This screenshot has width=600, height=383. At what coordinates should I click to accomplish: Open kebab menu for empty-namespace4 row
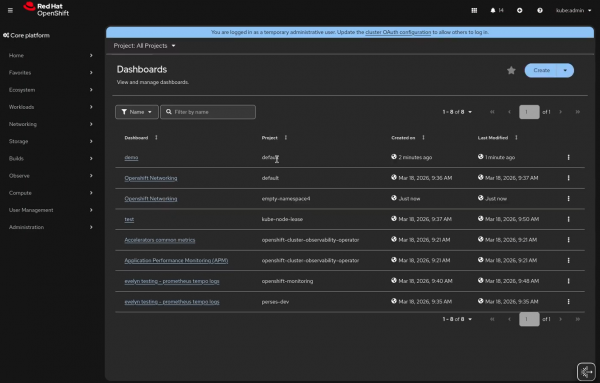click(569, 199)
